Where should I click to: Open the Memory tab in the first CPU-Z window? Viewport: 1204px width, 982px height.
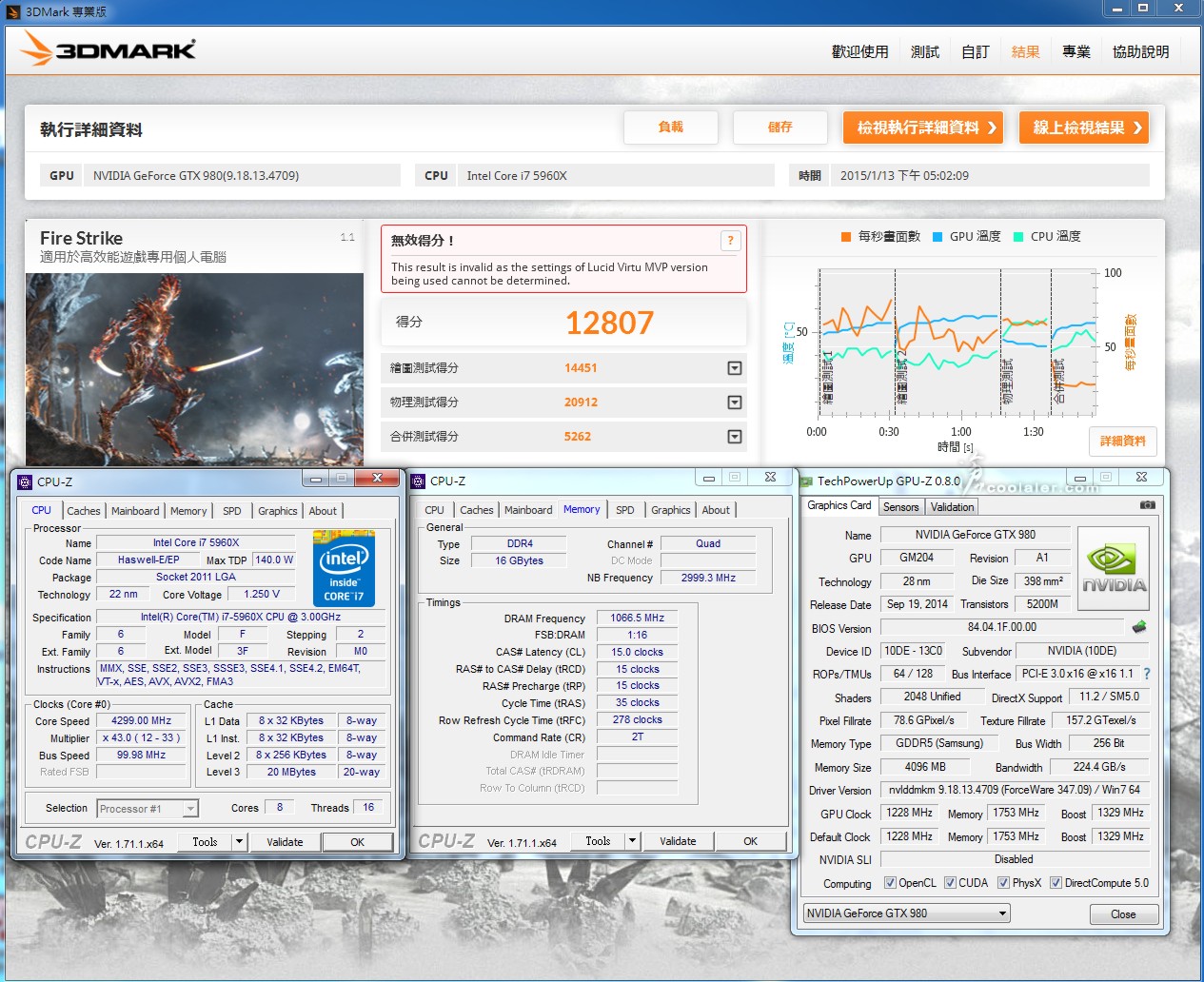(x=188, y=511)
